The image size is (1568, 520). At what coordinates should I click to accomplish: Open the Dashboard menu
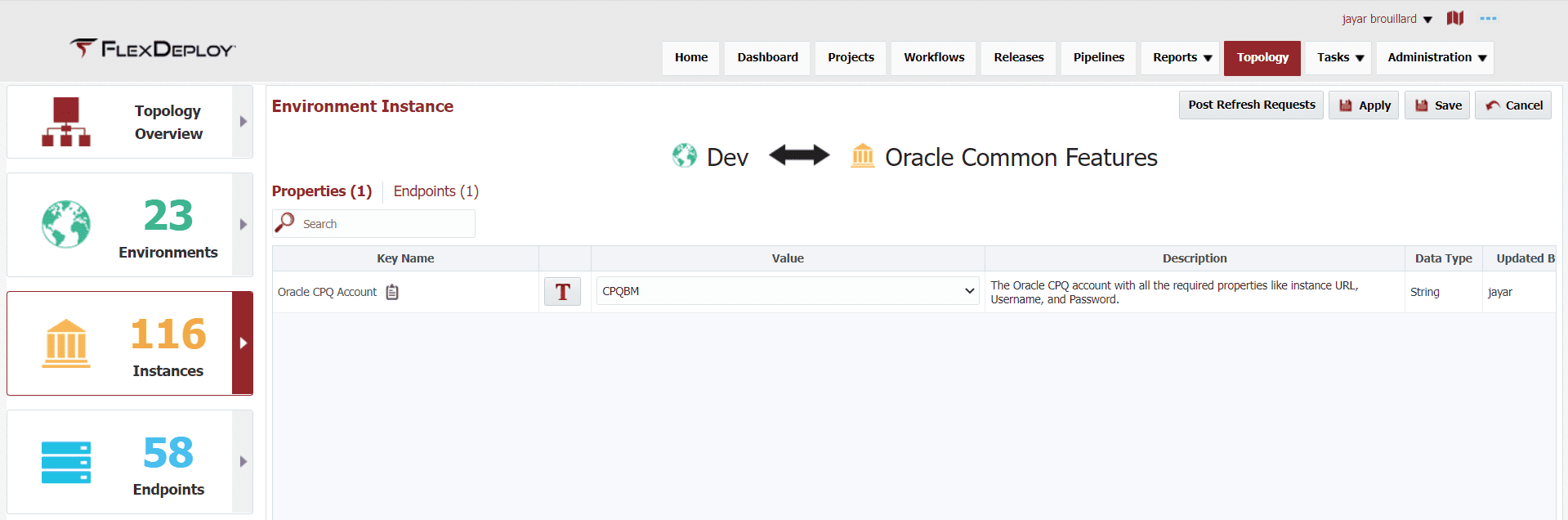click(x=767, y=57)
